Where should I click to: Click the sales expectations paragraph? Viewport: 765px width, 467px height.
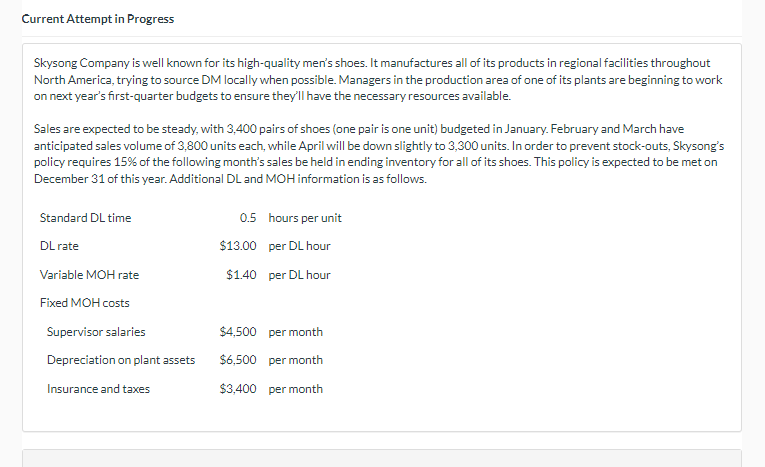click(379, 154)
